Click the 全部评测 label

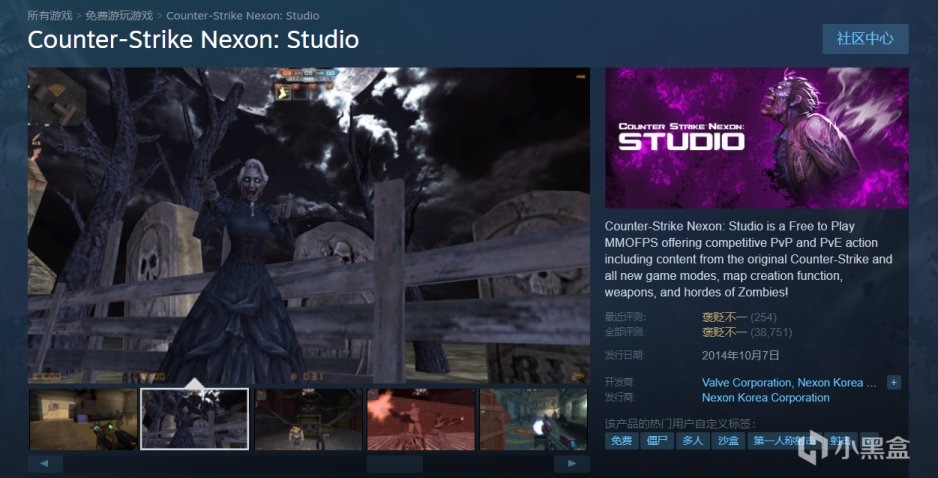625,332
